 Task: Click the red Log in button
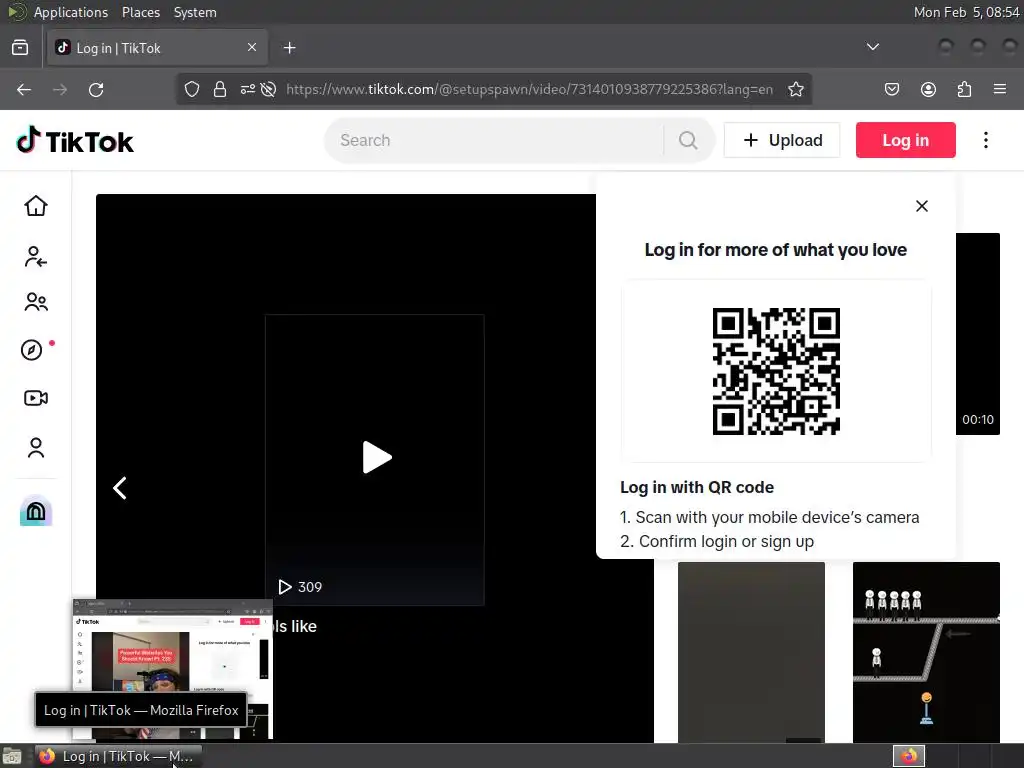(x=905, y=140)
